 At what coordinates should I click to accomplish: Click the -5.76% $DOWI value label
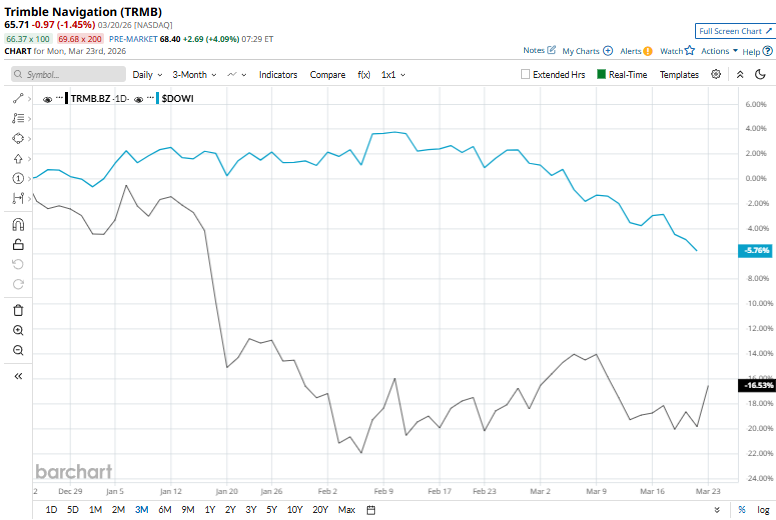point(755,250)
